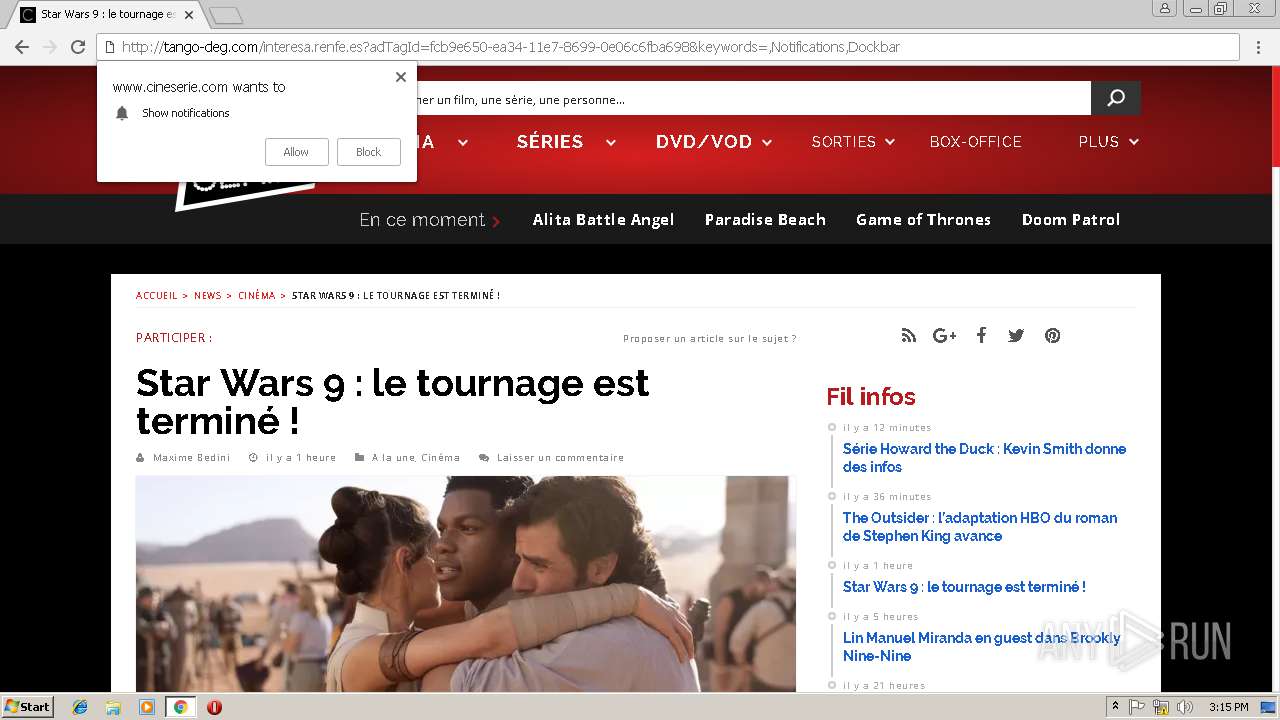Viewport: 1280px width, 720px height.
Task: Open the RSS feed icon
Action: coord(908,336)
